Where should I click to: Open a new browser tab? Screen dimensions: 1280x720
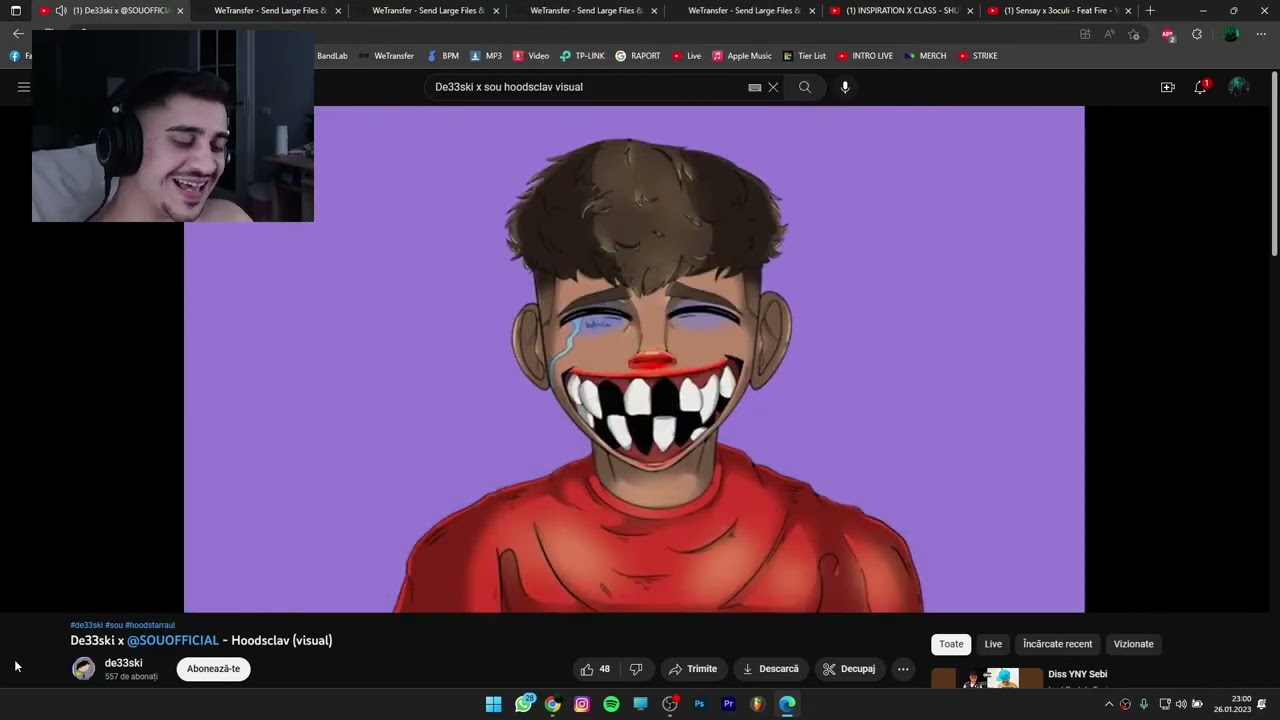click(x=1150, y=11)
